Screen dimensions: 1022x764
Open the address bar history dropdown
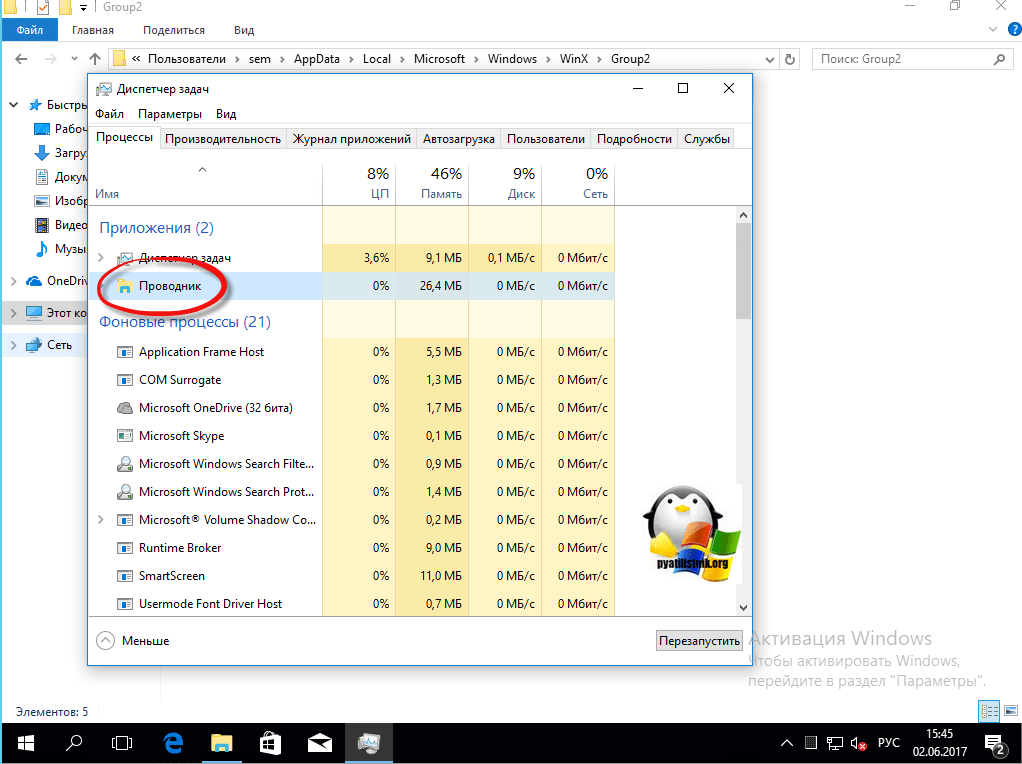tap(768, 59)
